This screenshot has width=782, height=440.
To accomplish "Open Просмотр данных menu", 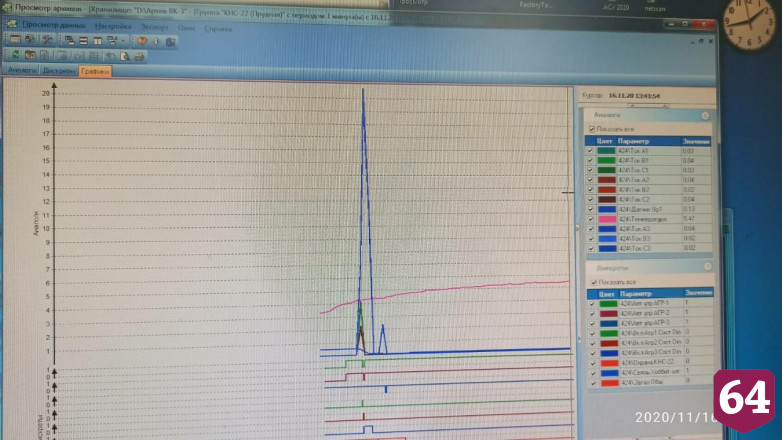I will 54,24.
